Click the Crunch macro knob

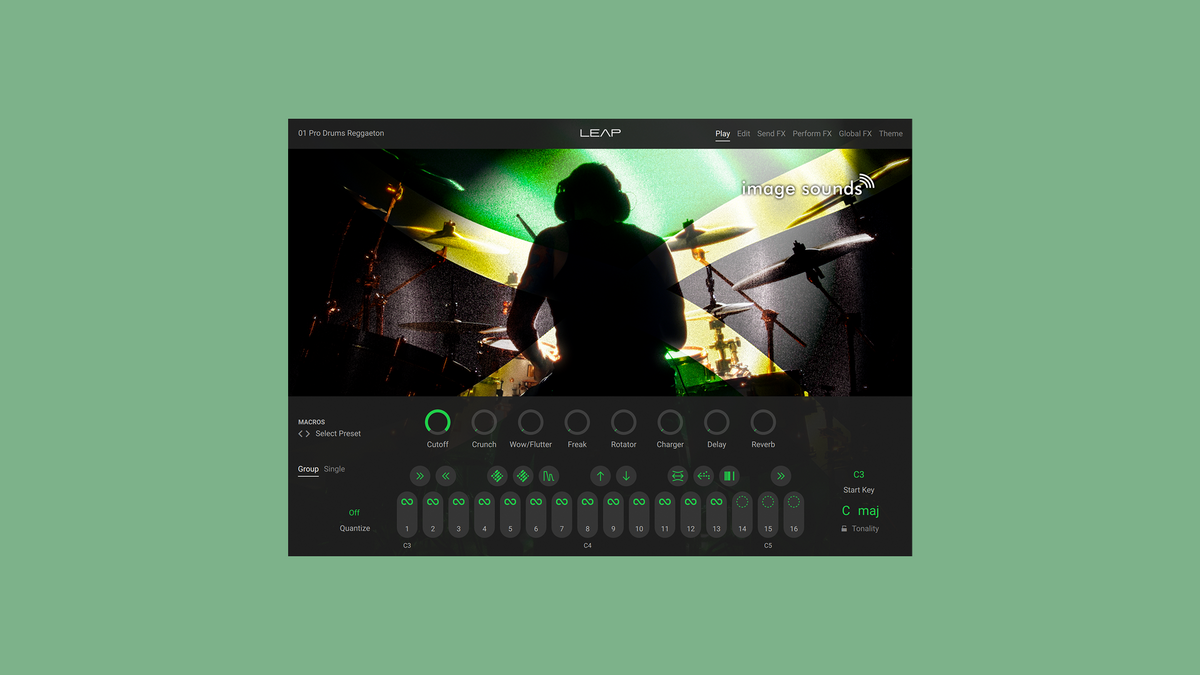[484, 422]
